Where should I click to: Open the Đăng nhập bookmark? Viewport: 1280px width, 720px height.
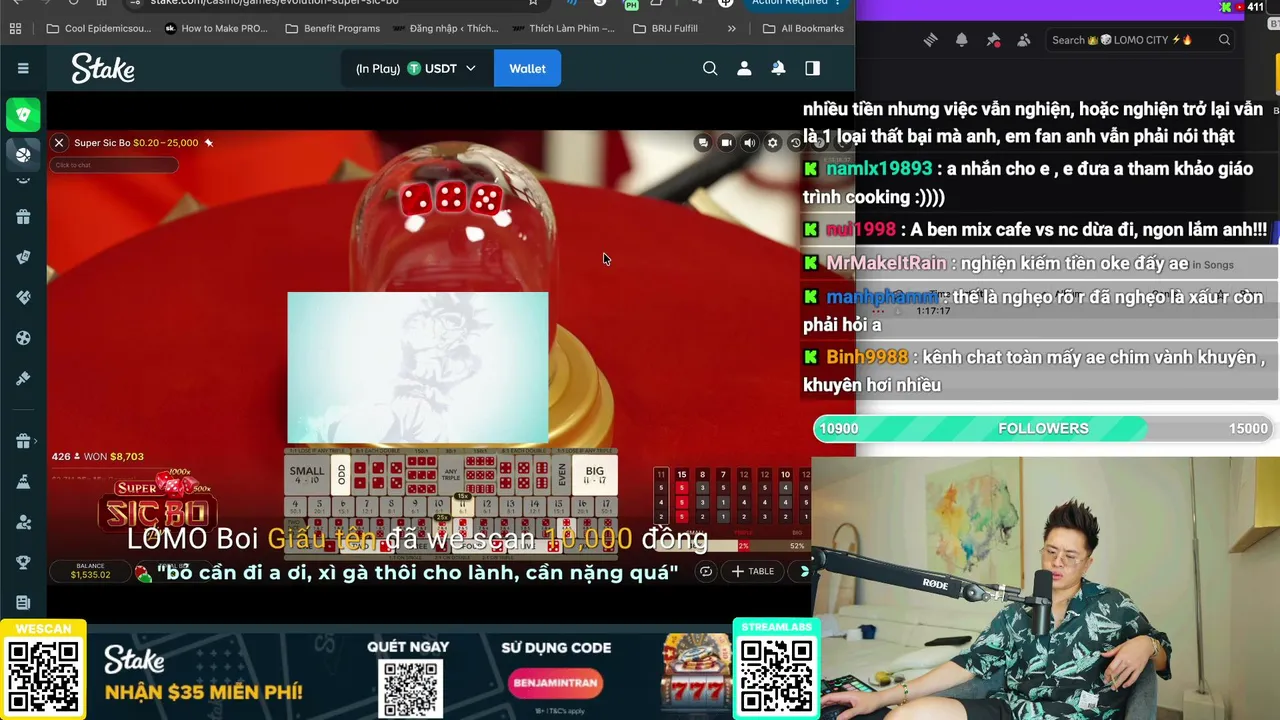pyautogui.click(x=444, y=28)
